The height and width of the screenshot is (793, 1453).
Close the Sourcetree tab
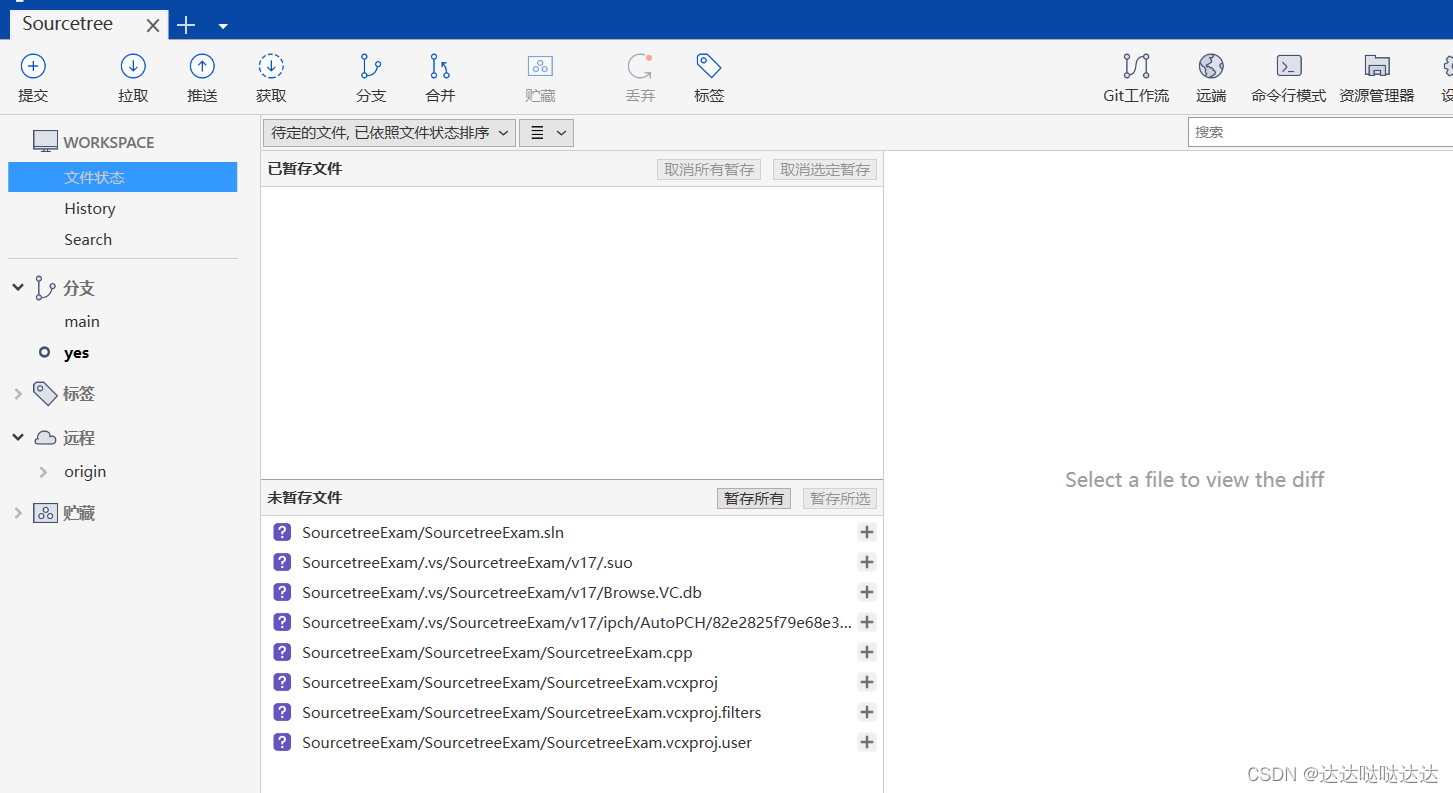[x=153, y=26]
